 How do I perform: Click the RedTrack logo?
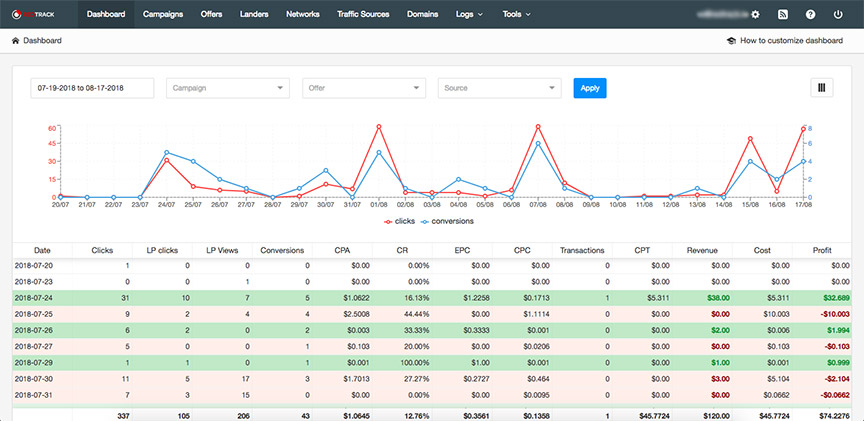(x=33, y=14)
